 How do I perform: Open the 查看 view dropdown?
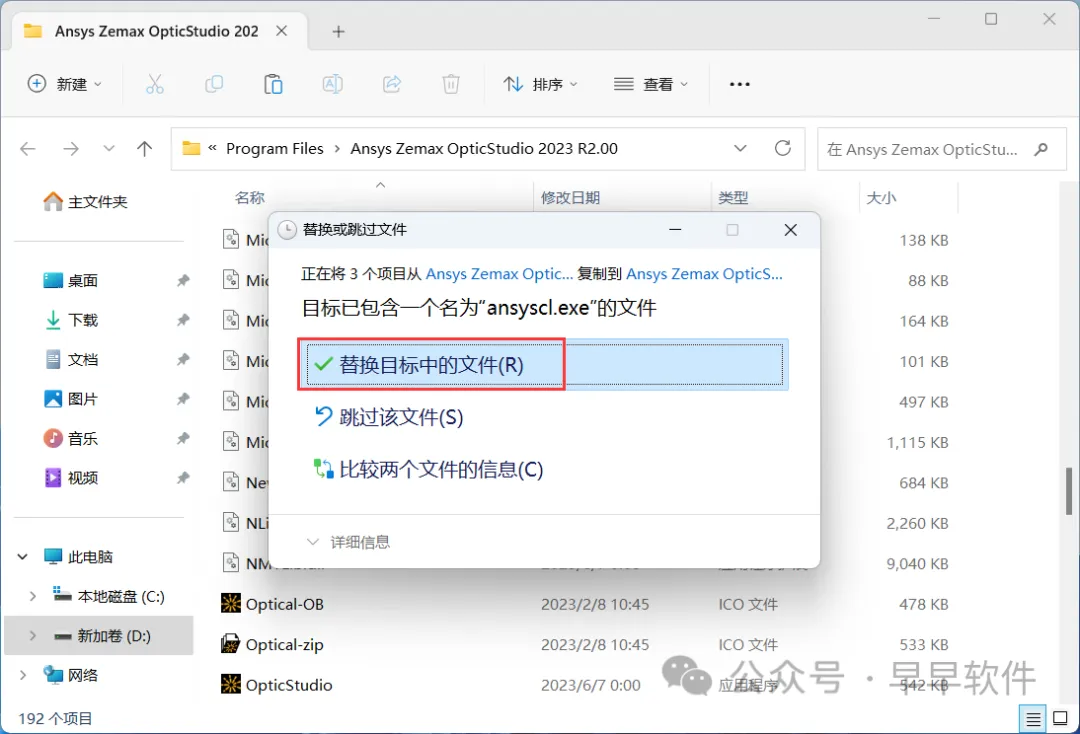[x=651, y=84]
